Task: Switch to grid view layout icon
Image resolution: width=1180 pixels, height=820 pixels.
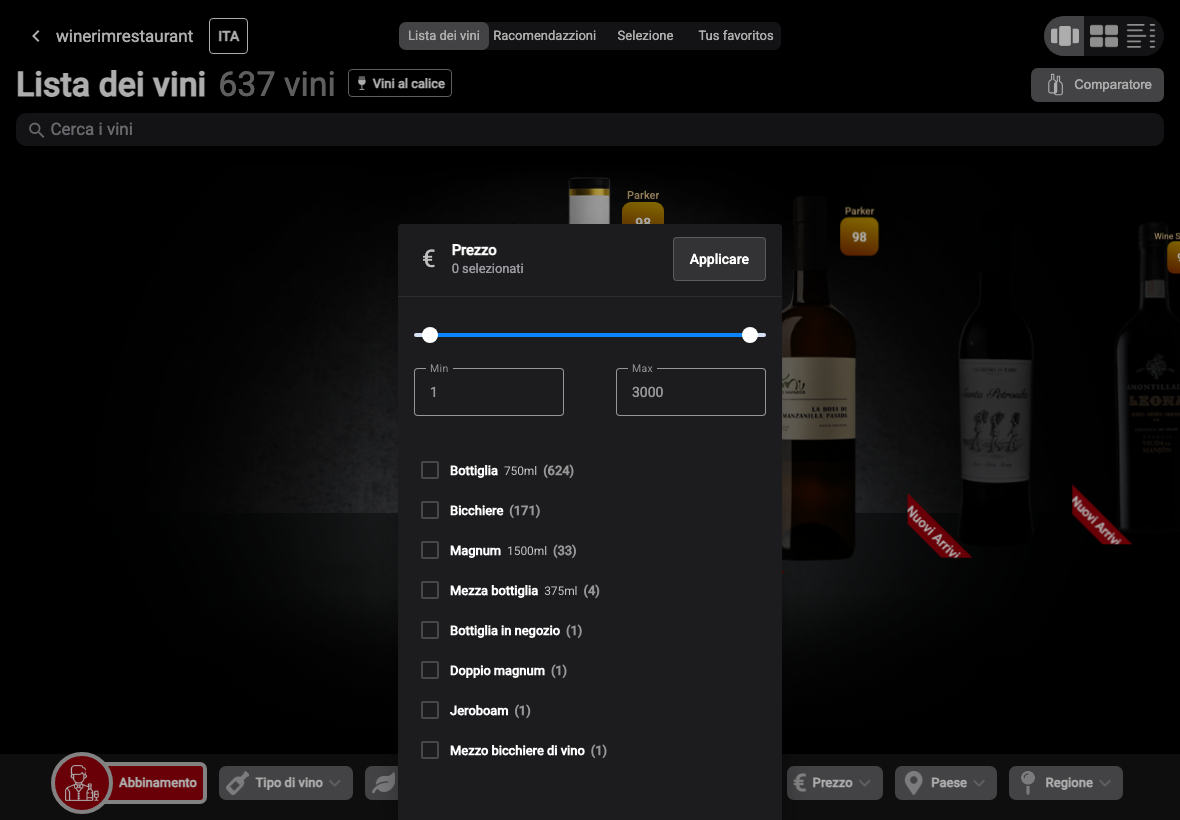Action: click(x=1103, y=35)
